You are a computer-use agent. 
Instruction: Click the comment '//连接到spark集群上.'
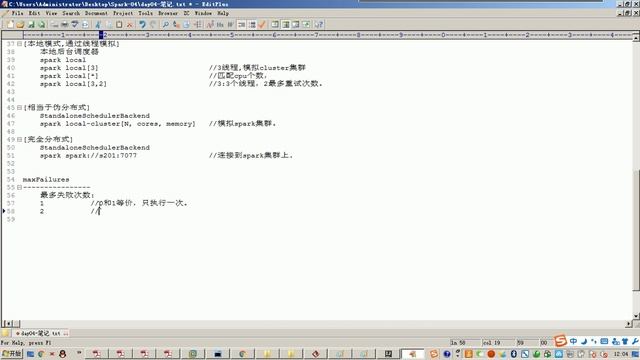[251, 156]
